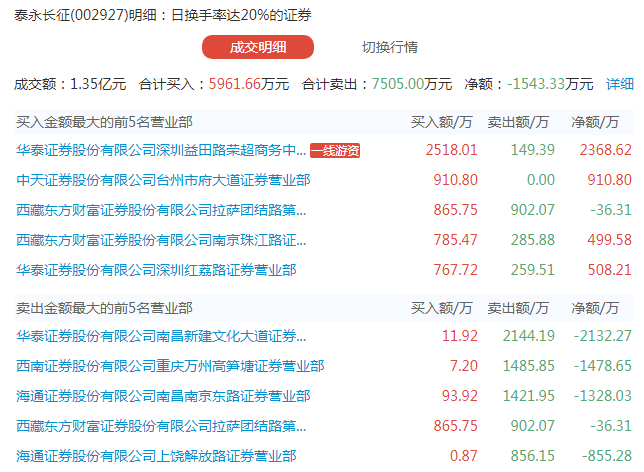Click header 买入金额最大的前5名营业部

point(104,122)
